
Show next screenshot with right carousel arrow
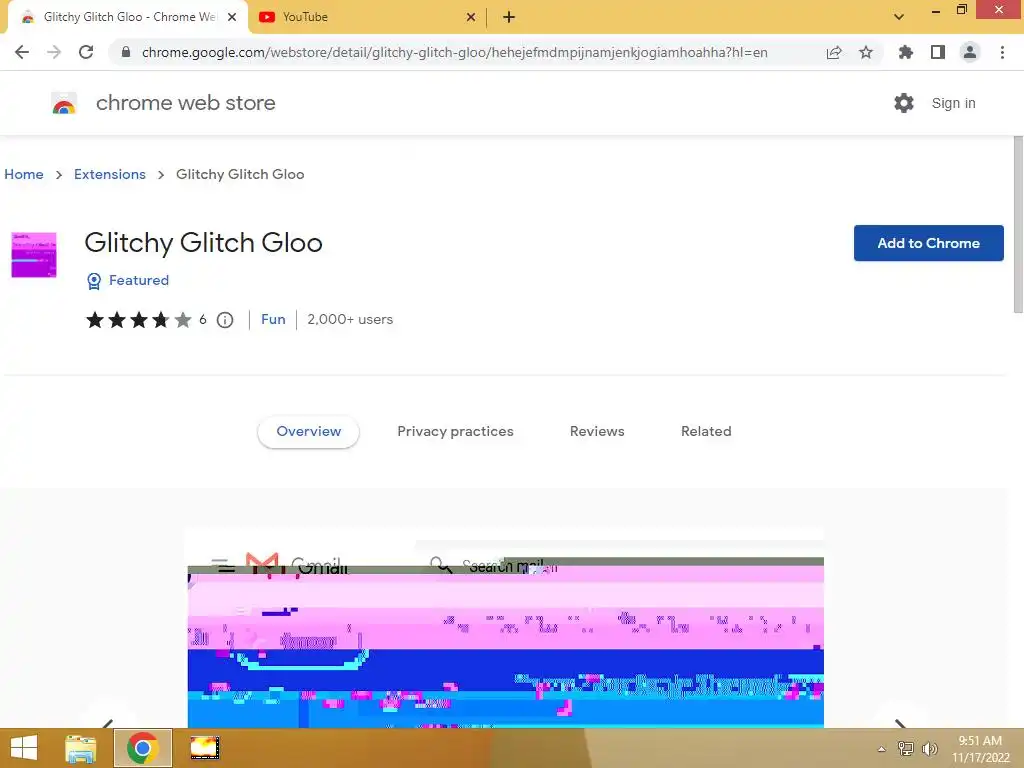(x=900, y=724)
